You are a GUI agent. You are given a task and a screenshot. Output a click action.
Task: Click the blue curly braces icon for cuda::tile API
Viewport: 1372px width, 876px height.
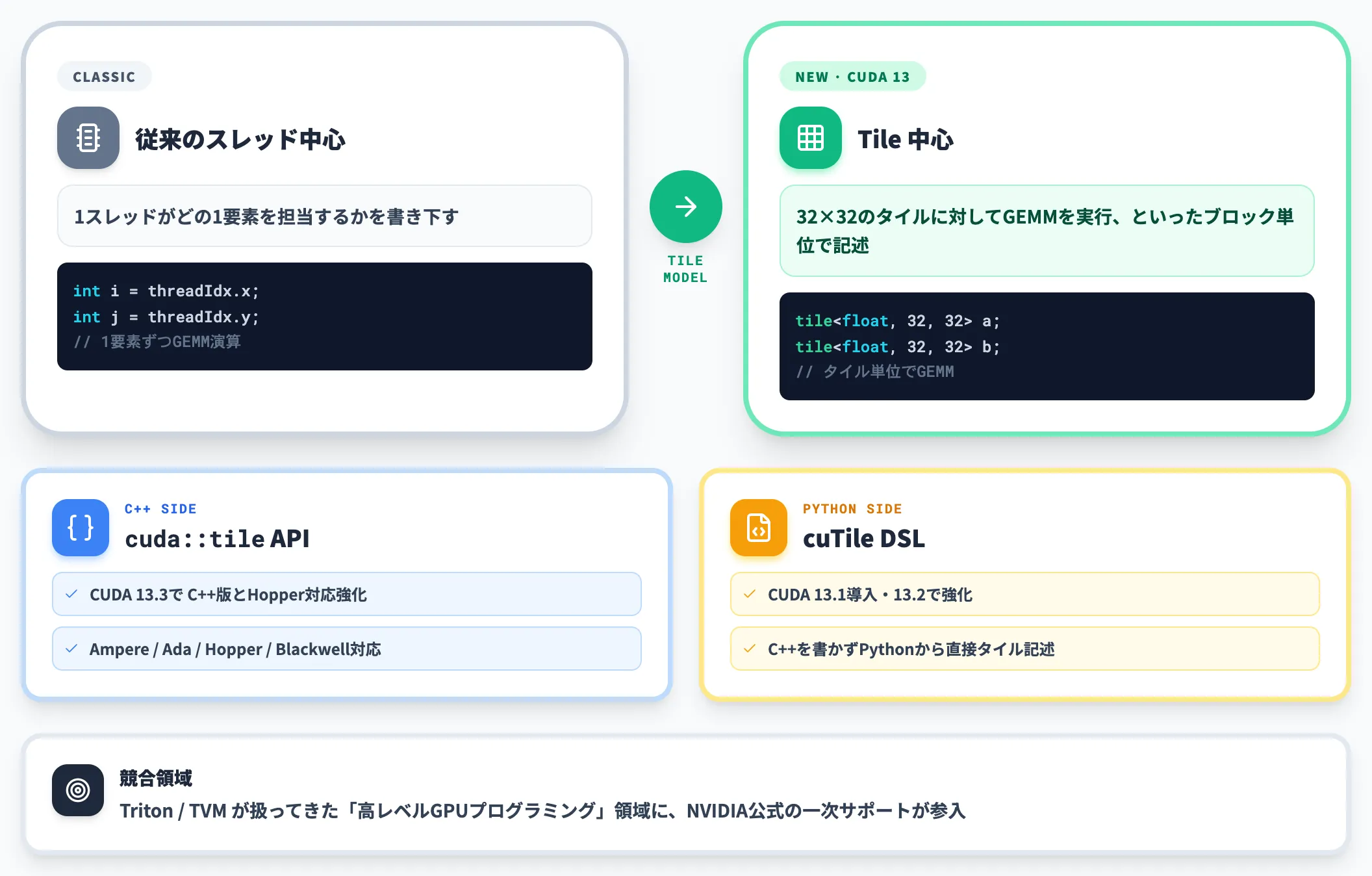click(x=81, y=528)
